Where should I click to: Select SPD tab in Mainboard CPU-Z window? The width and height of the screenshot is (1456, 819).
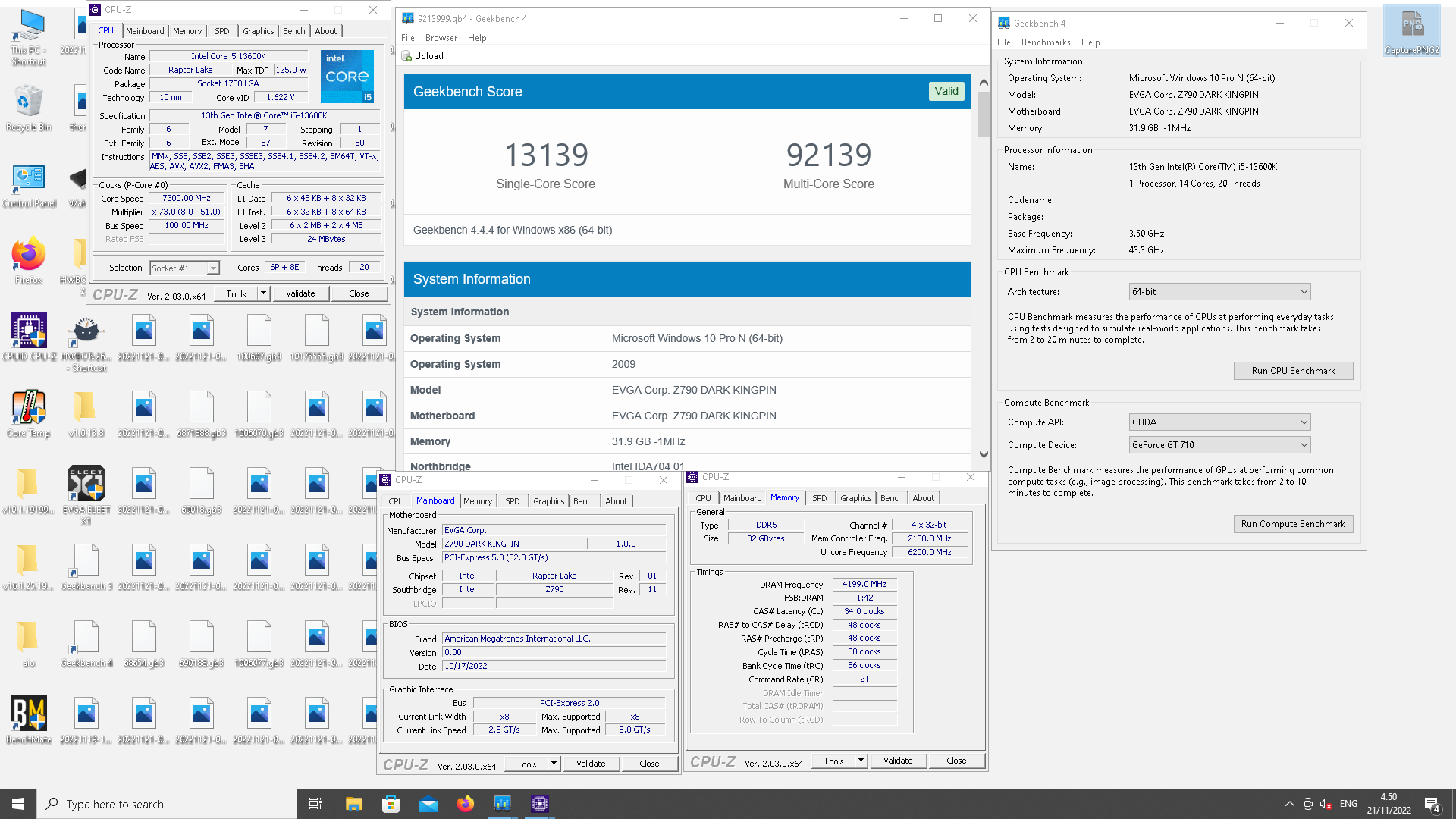click(513, 501)
